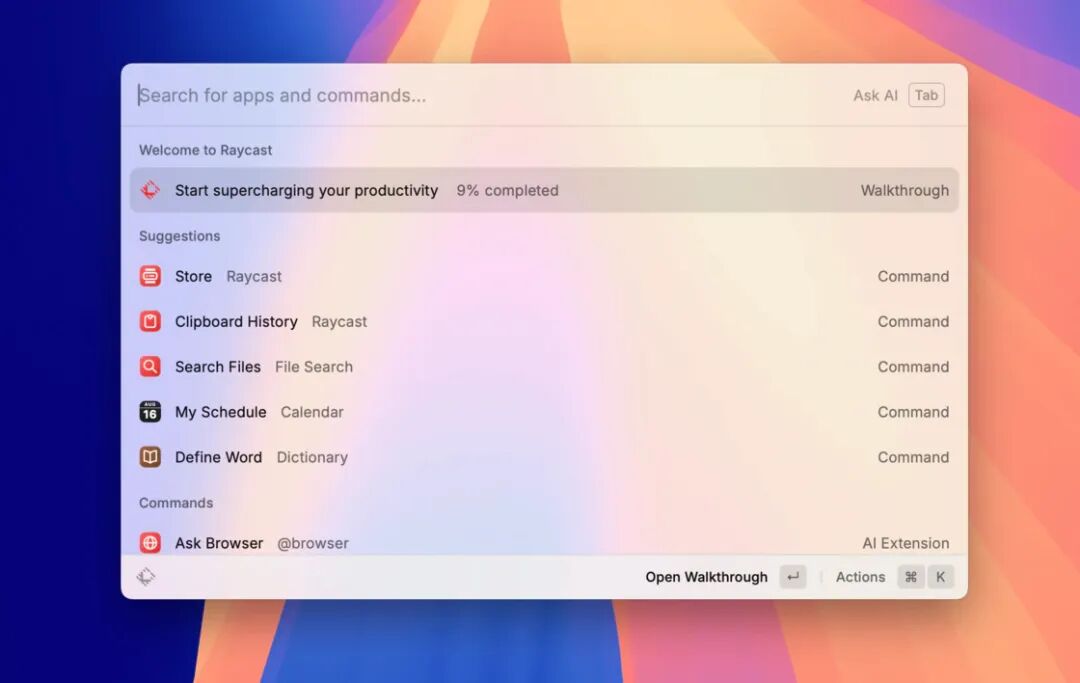The height and width of the screenshot is (683, 1080).
Task: Click the Dictionary subtitle text
Action: point(312,458)
